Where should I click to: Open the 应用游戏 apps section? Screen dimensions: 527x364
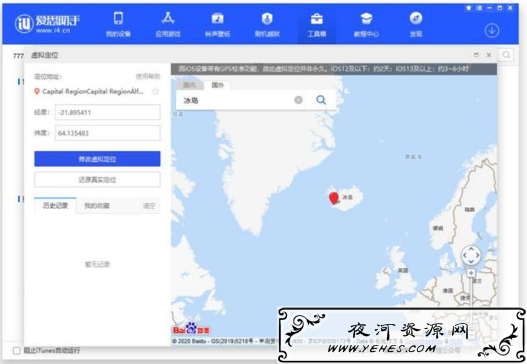point(168,18)
